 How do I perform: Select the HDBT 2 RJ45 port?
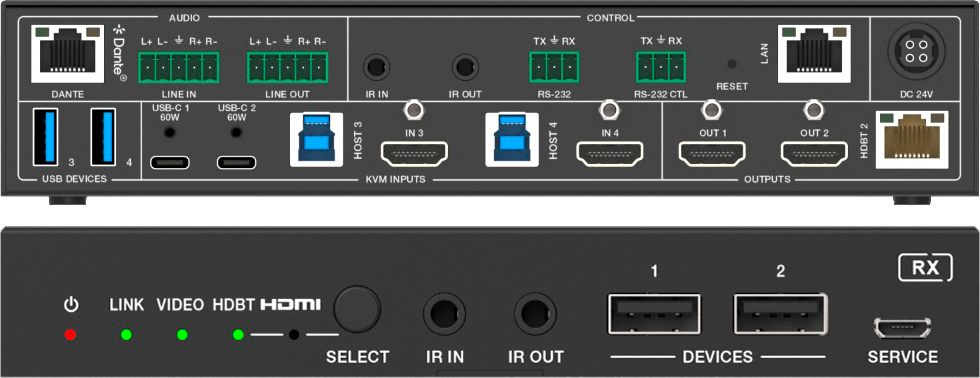912,139
